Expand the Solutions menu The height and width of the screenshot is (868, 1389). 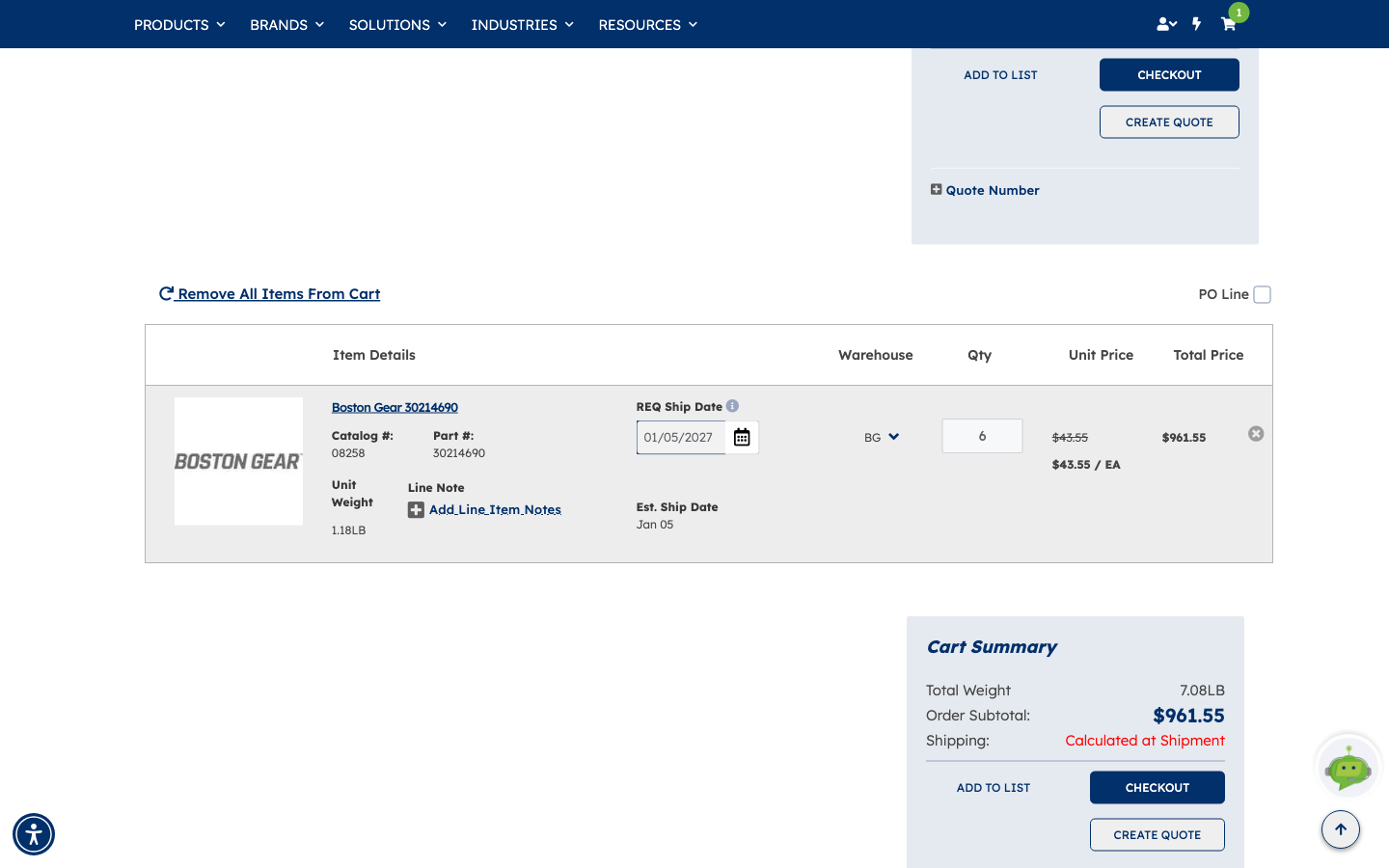(397, 24)
